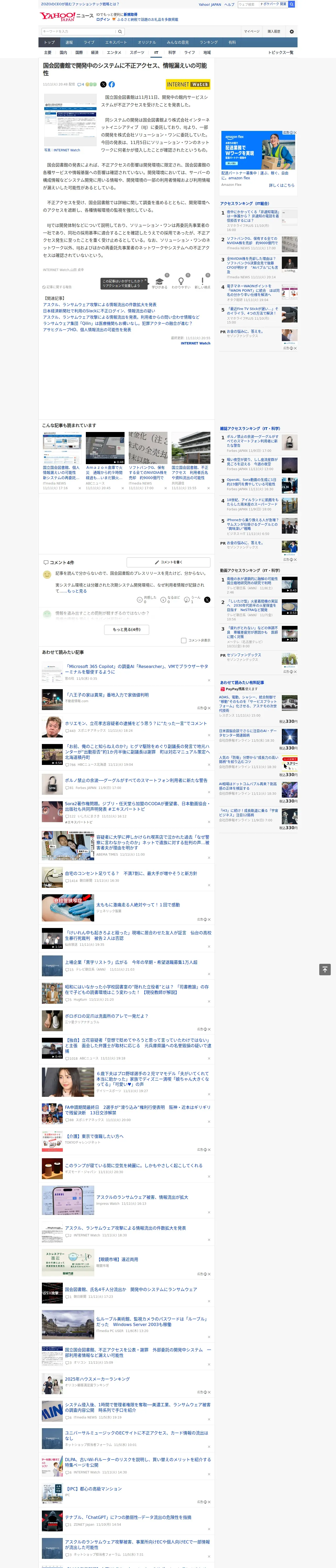Viewport: 336px width, 1568px height.
Task: Open トピックス一覧 link
Action: click(x=281, y=53)
